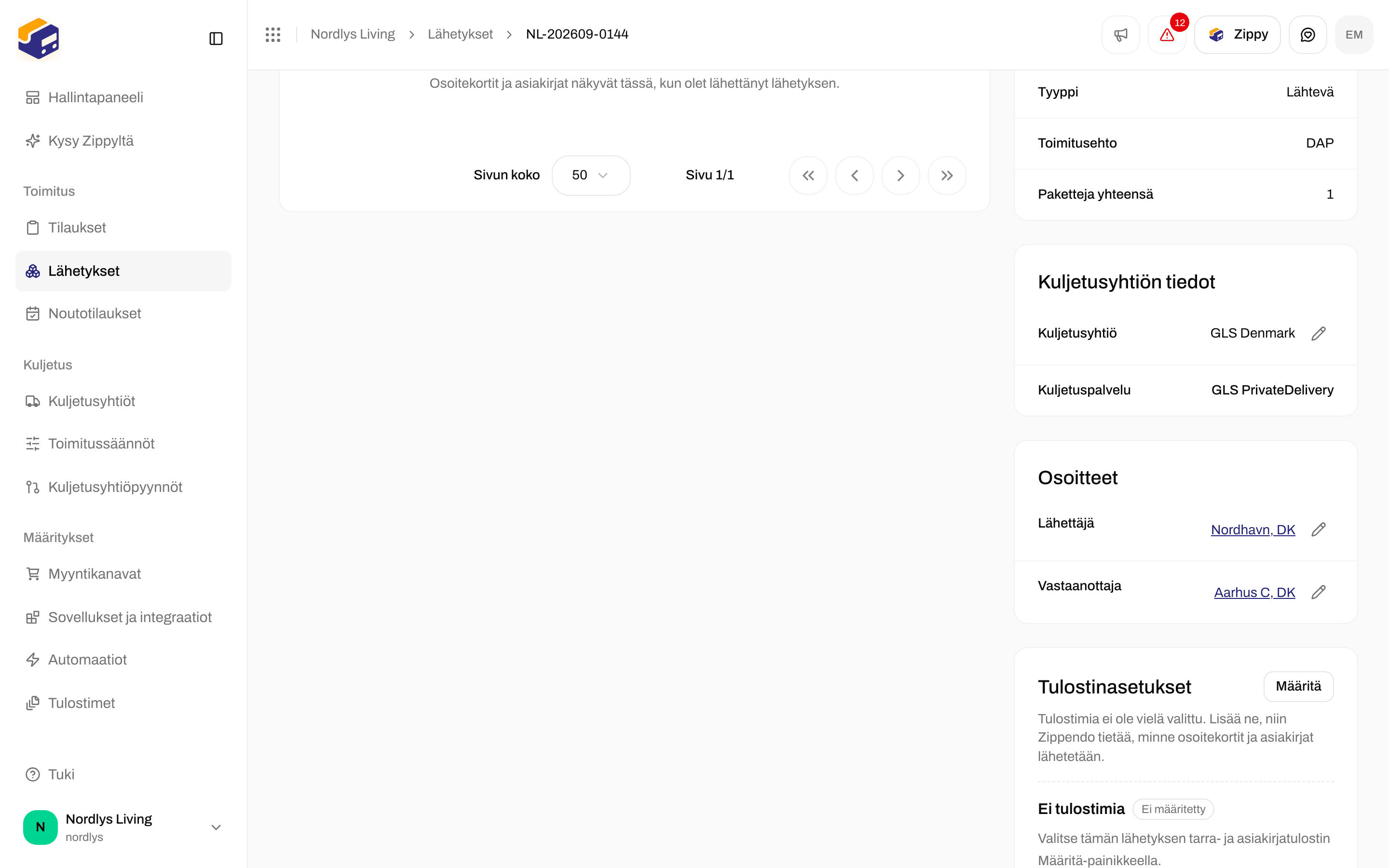
Task: Edit the Vastaanottaja address pencil
Action: click(x=1319, y=592)
